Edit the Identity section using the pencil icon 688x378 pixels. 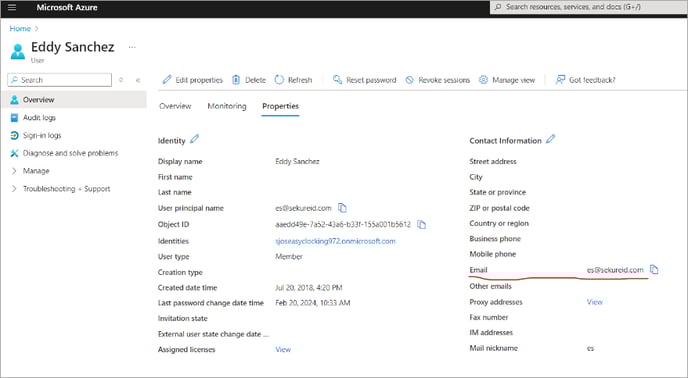[194, 139]
